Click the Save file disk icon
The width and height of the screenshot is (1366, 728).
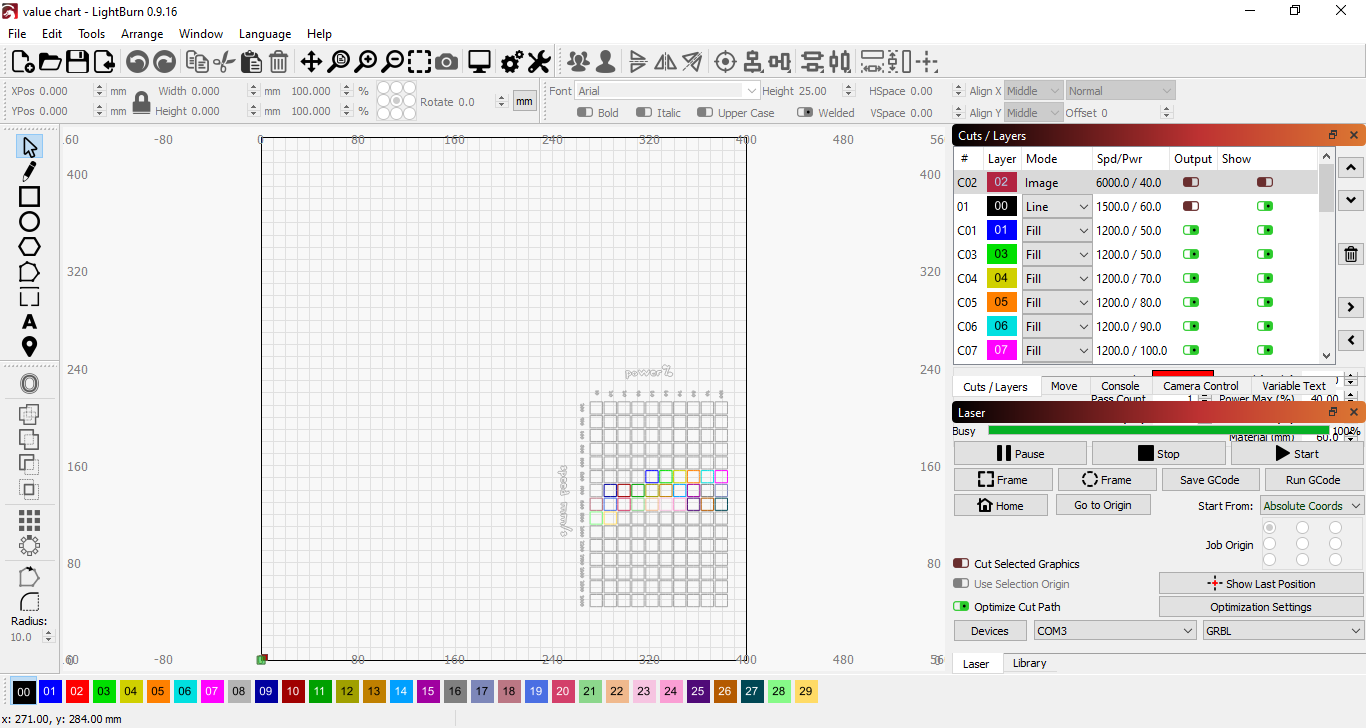[77, 62]
